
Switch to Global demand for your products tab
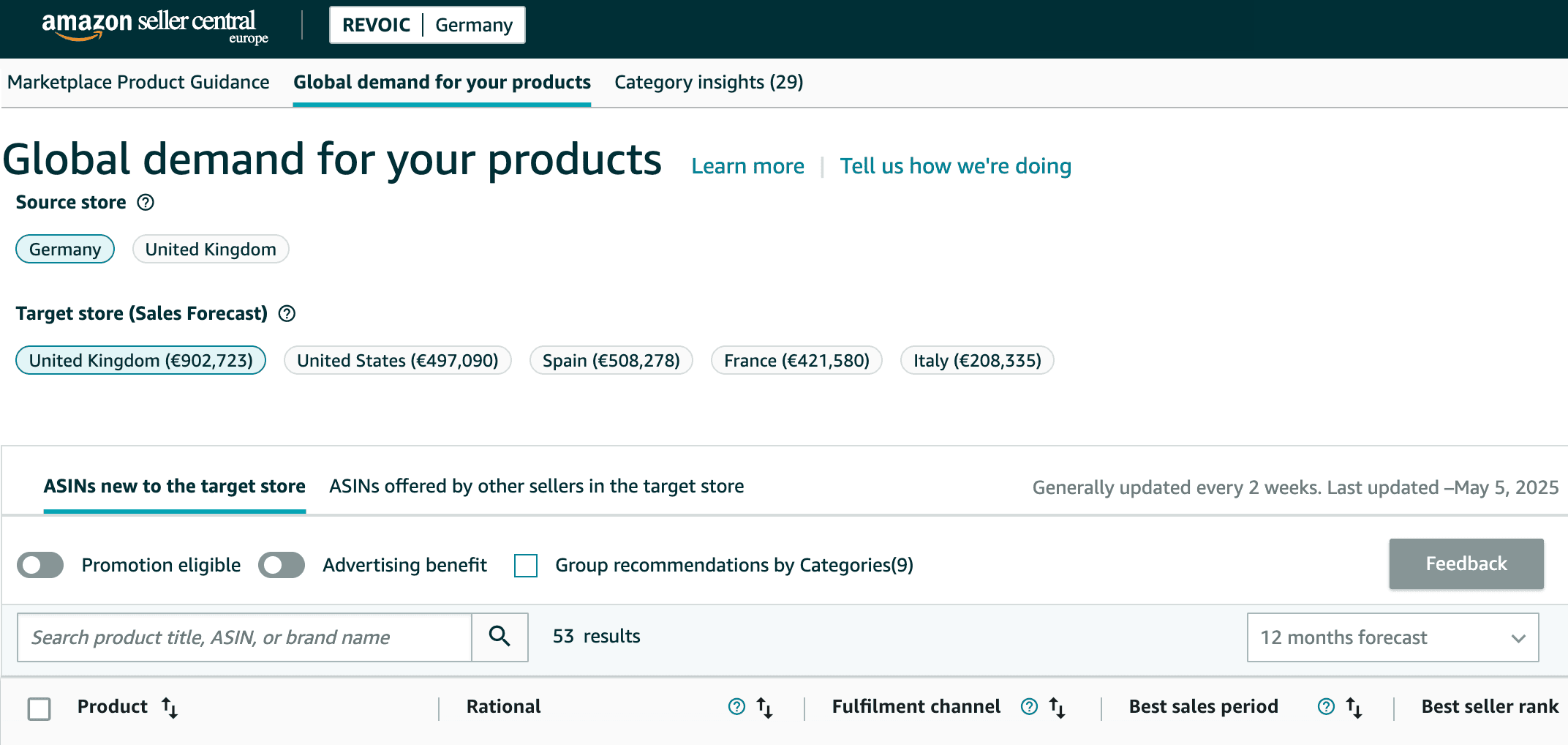click(x=442, y=82)
